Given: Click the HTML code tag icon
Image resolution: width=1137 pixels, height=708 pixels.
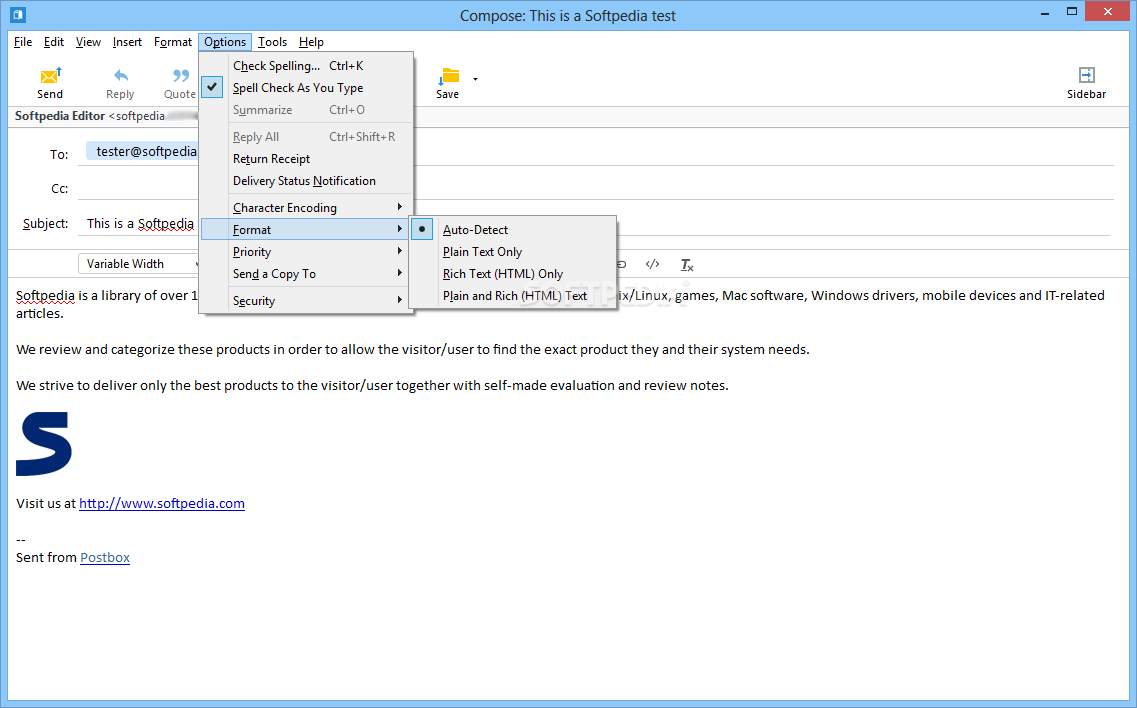Looking at the screenshot, I should [x=653, y=264].
